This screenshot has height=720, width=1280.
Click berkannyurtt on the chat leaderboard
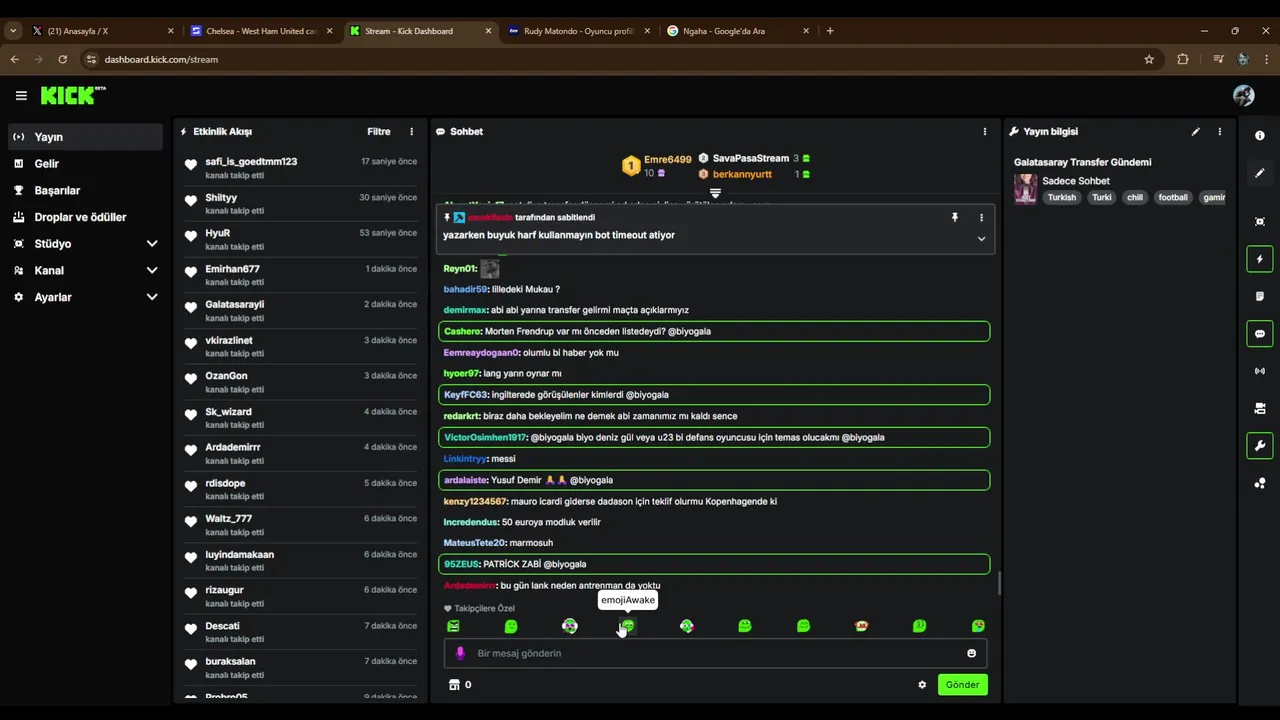pos(742,174)
